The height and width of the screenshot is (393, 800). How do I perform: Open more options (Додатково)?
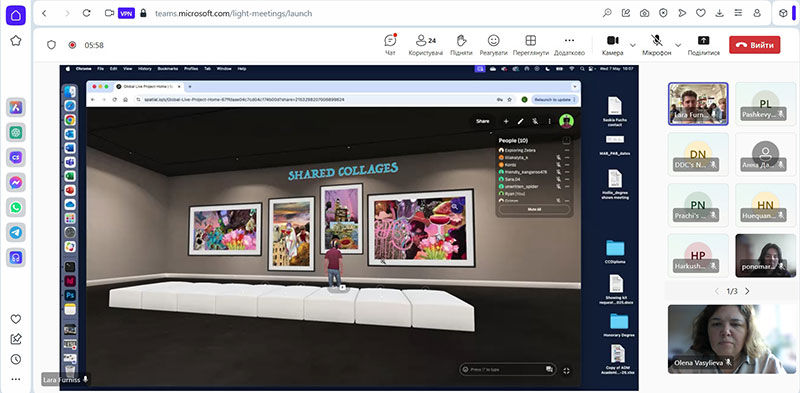point(569,44)
